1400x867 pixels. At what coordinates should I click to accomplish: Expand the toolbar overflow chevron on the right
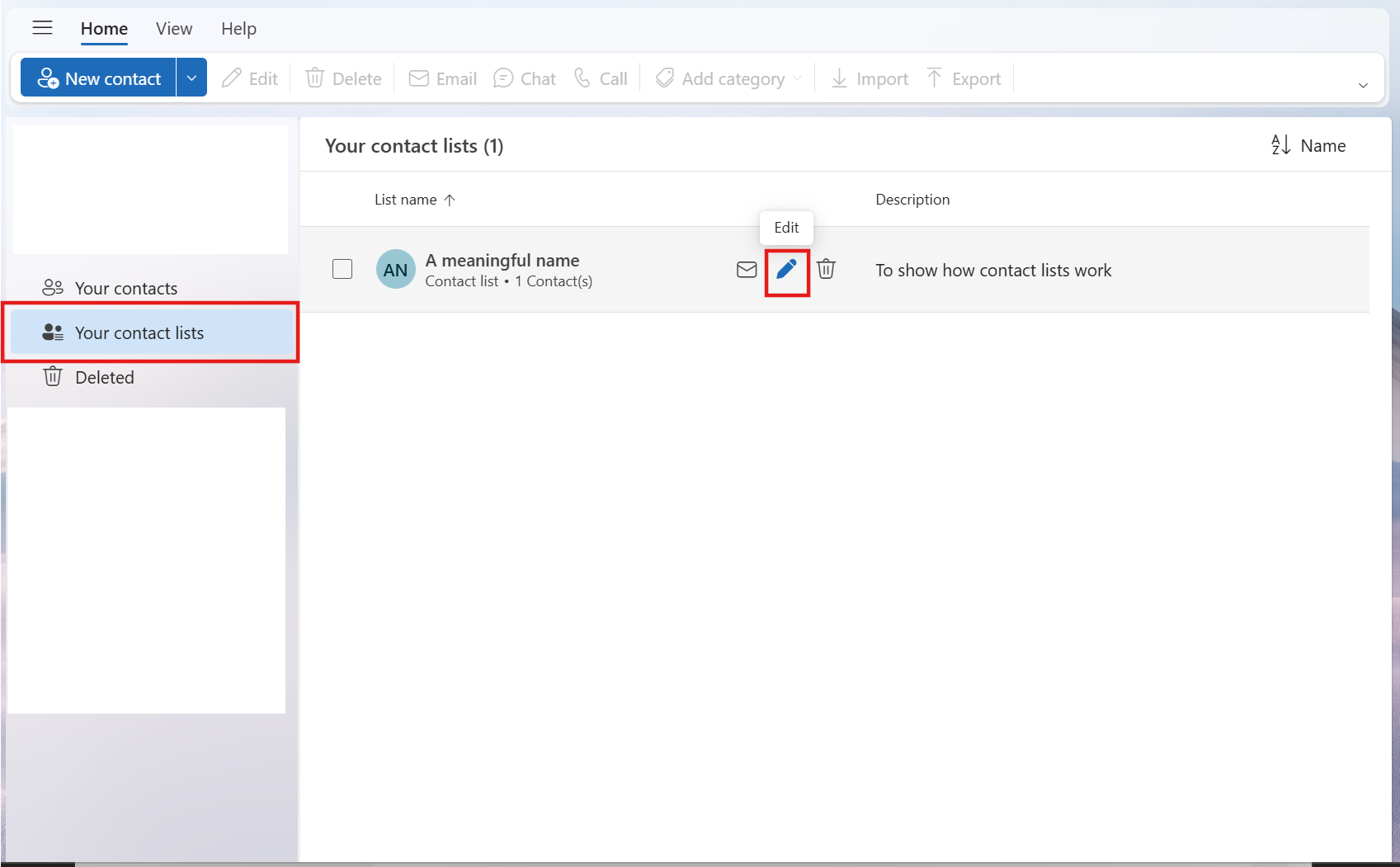pyautogui.click(x=1362, y=85)
